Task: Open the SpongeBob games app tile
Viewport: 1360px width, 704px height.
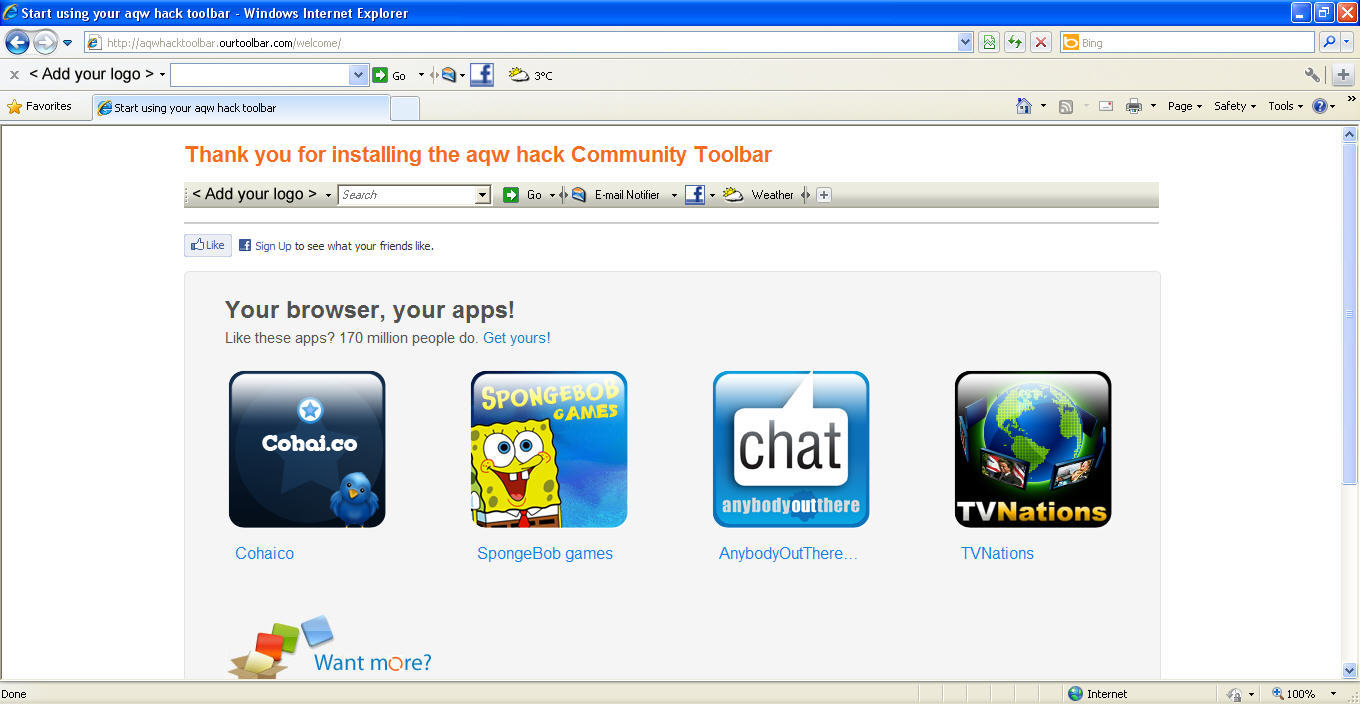Action: click(x=548, y=449)
